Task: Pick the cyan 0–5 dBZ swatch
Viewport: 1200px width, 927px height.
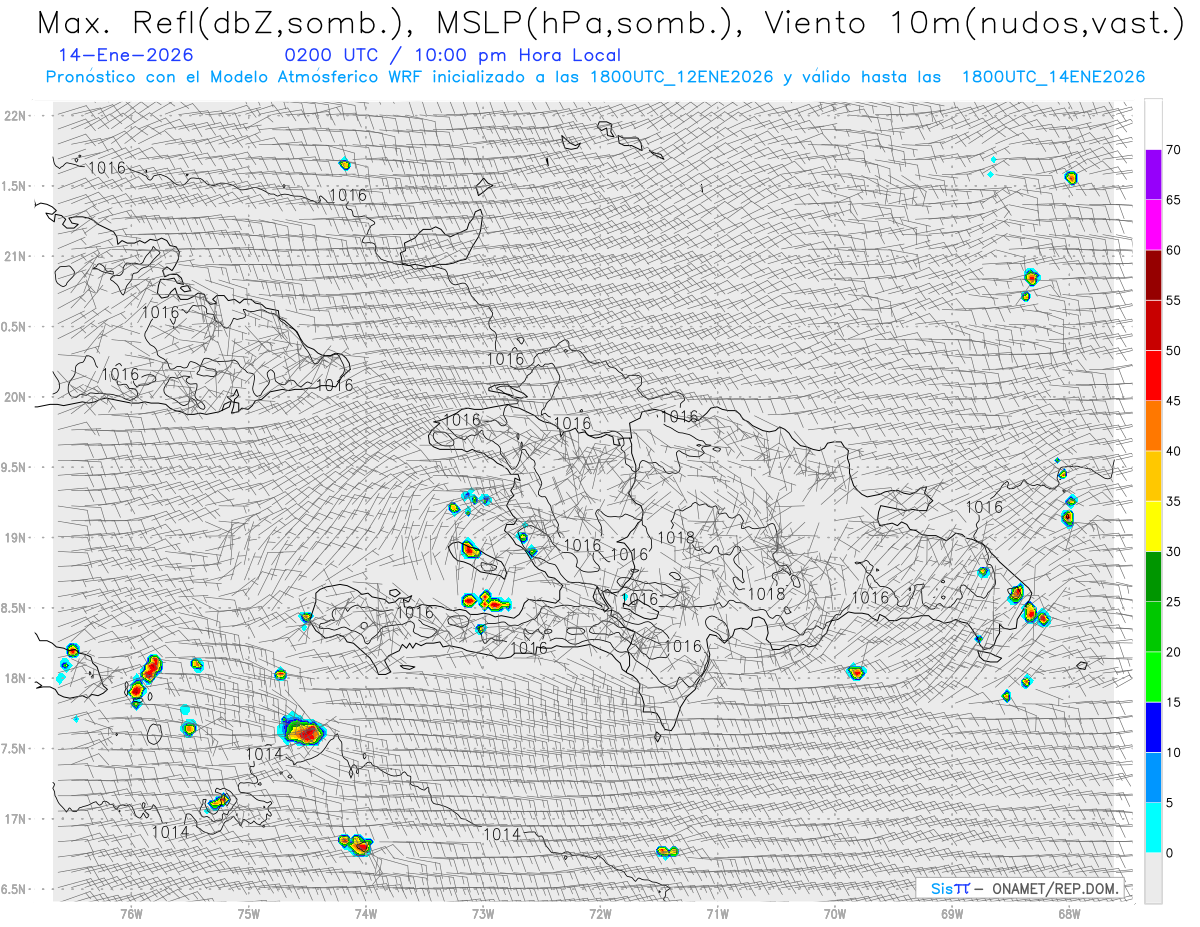Action: 1153,828
